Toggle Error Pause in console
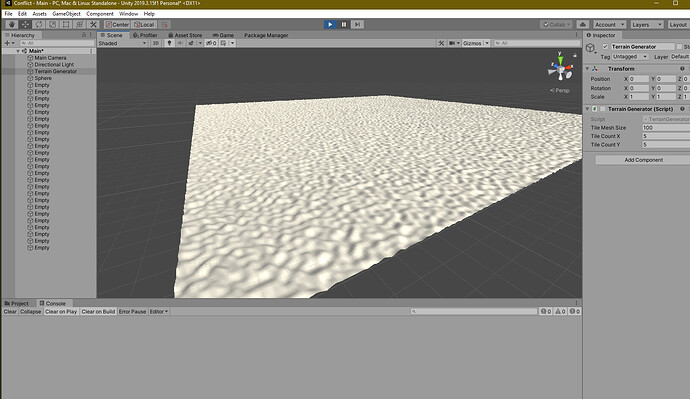The image size is (690, 399). (x=132, y=311)
